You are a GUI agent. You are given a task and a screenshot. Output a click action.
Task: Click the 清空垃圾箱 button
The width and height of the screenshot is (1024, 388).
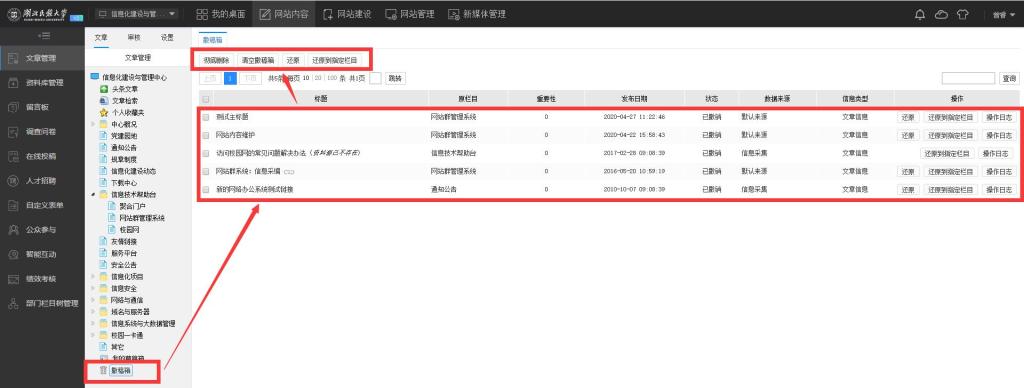[x=257, y=60]
